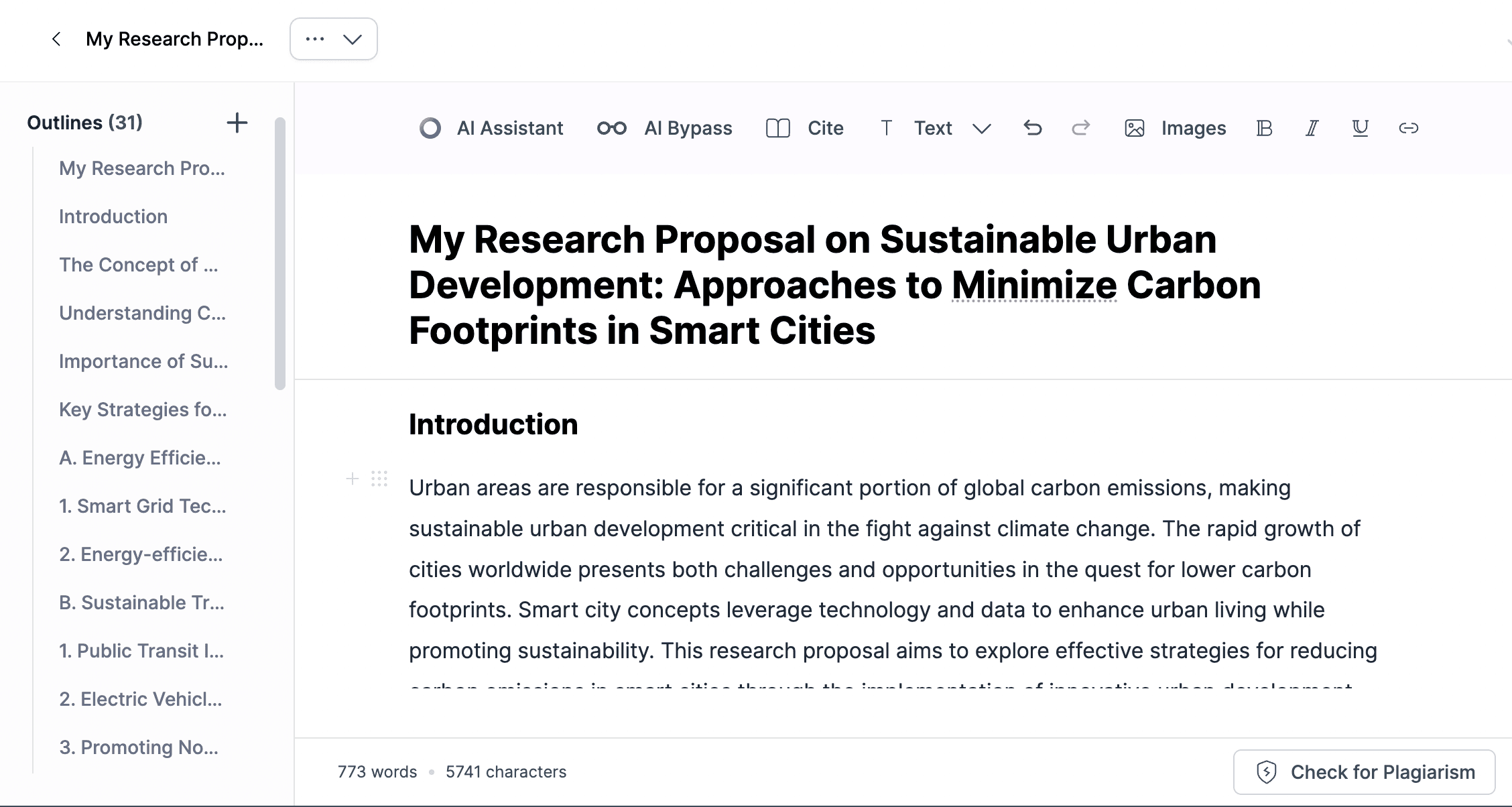This screenshot has width=1512, height=807.
Task: Open the Cite book tool
Action: tap(804, 128)
